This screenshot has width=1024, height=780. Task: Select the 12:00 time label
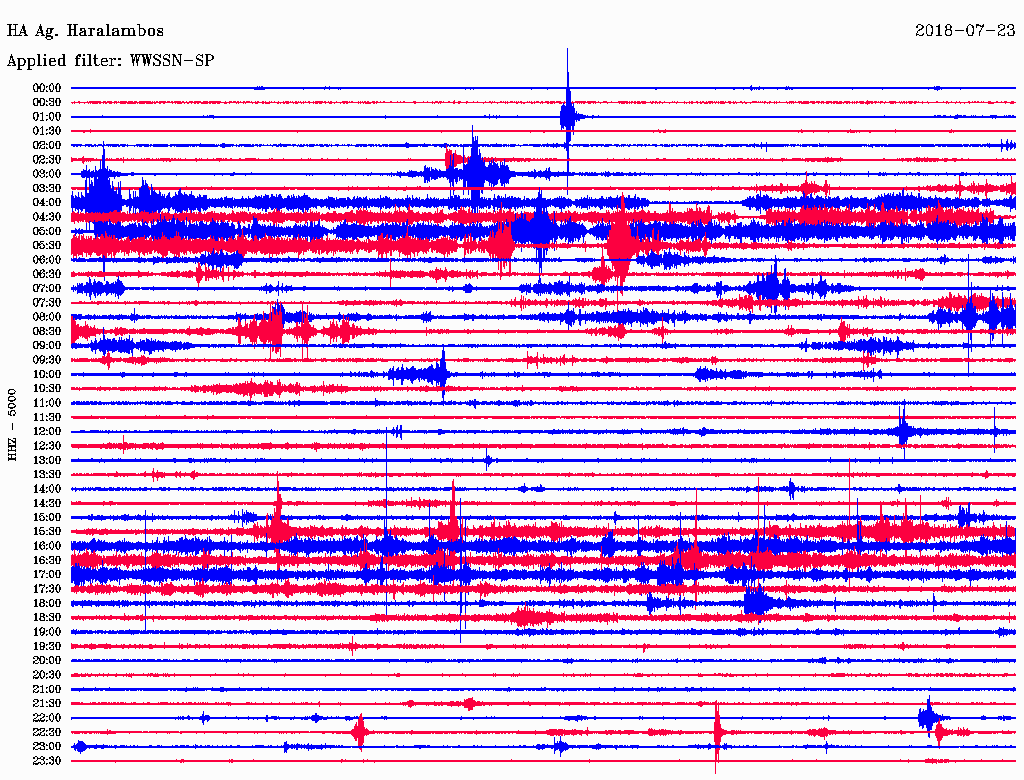coord(47,432)
